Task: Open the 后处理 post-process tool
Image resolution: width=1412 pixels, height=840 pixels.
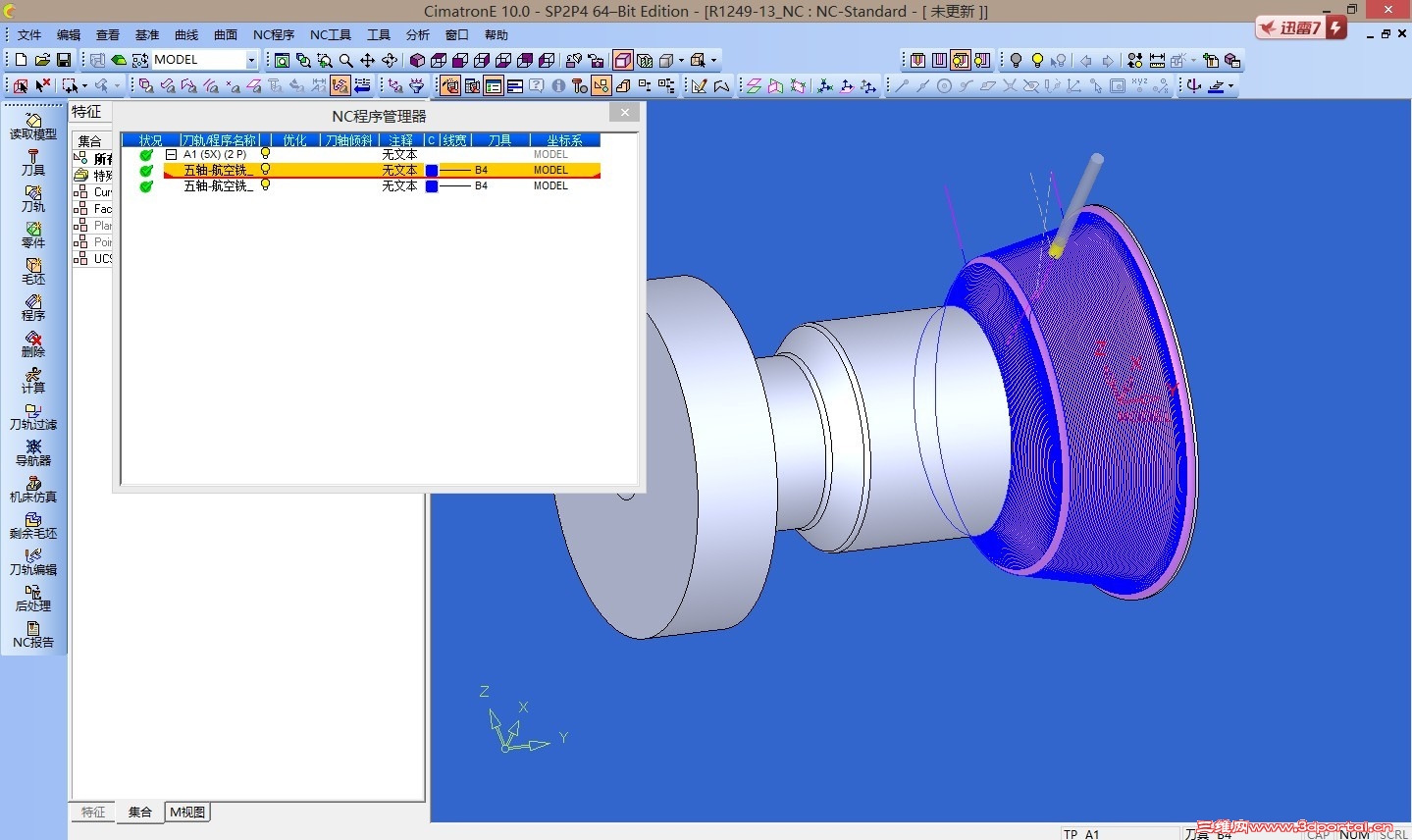Action: pyautogui.click(x=33, y=599)
